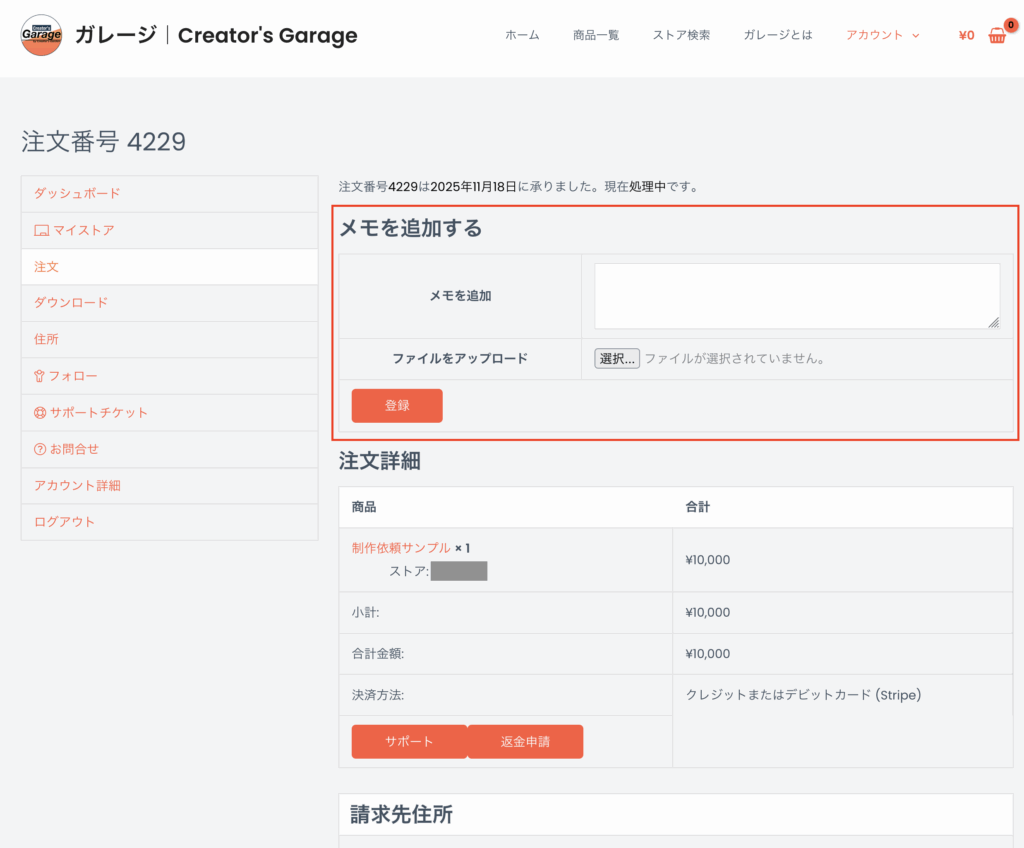Focus the メモを追加 text area
The image size is (1024, 848).
click(x=796, y=296)
